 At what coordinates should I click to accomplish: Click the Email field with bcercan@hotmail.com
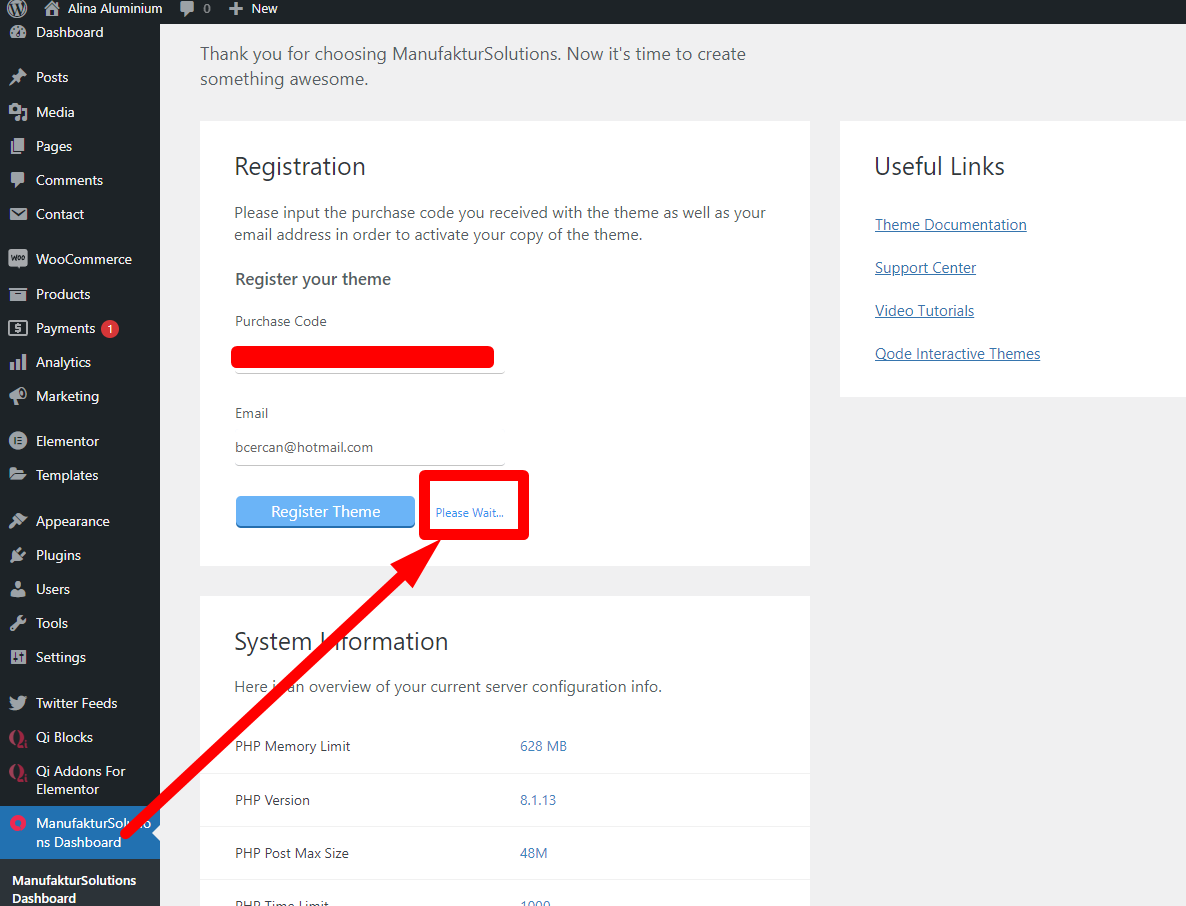coord(369,448)
